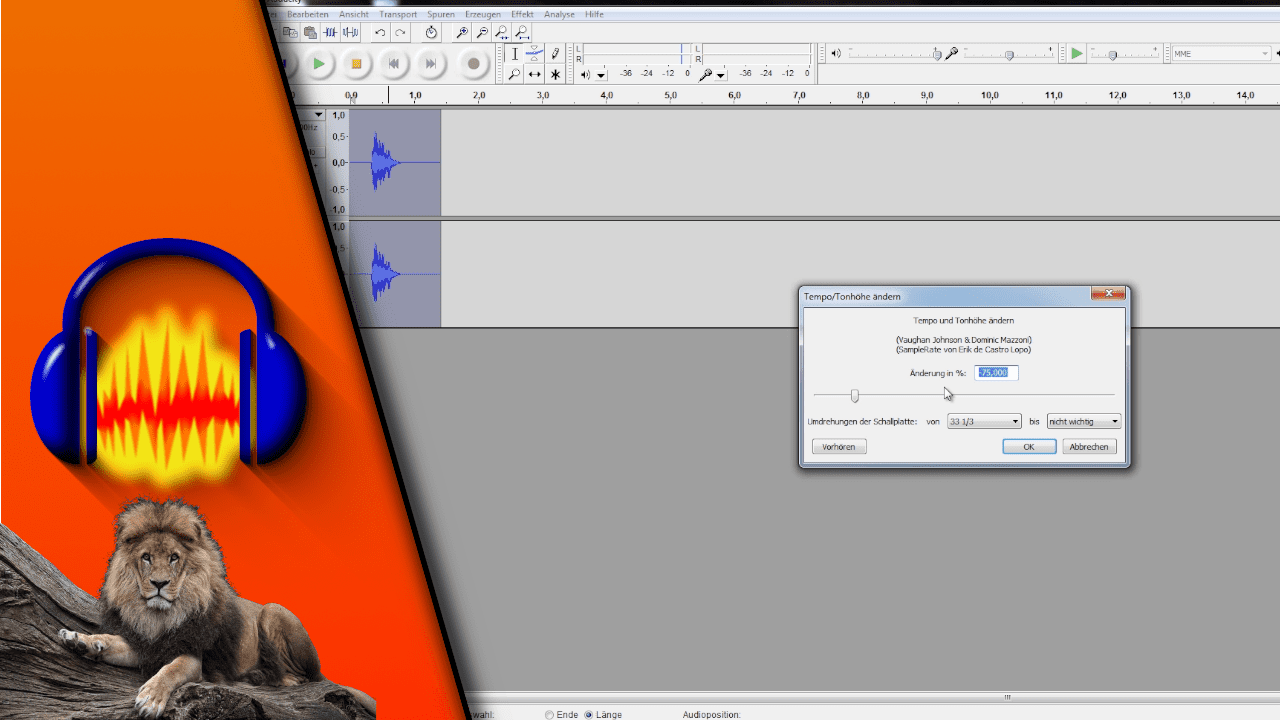Click the tempo change percentage slider handle

click(854, 396)
